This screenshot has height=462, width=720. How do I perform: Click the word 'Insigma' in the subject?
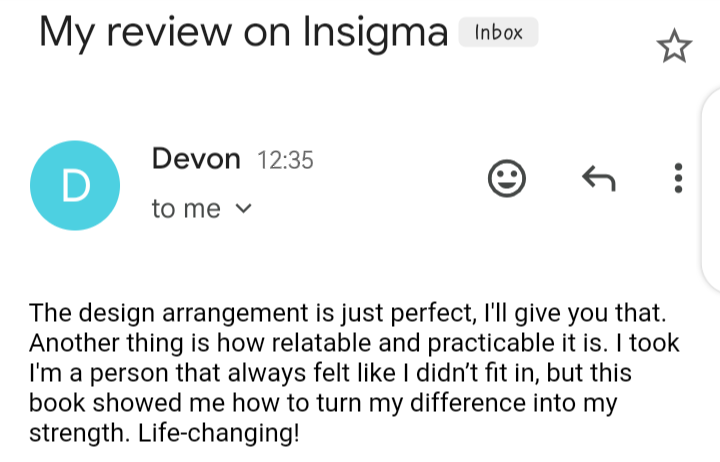click(375, 32)
